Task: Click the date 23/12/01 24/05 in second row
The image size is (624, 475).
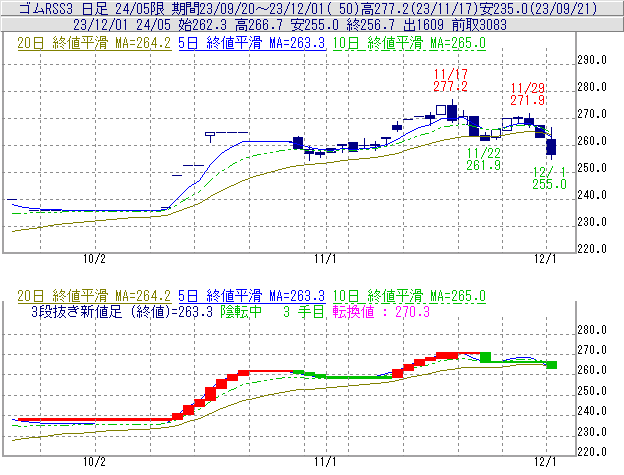Action: click(x=122, y=25)
